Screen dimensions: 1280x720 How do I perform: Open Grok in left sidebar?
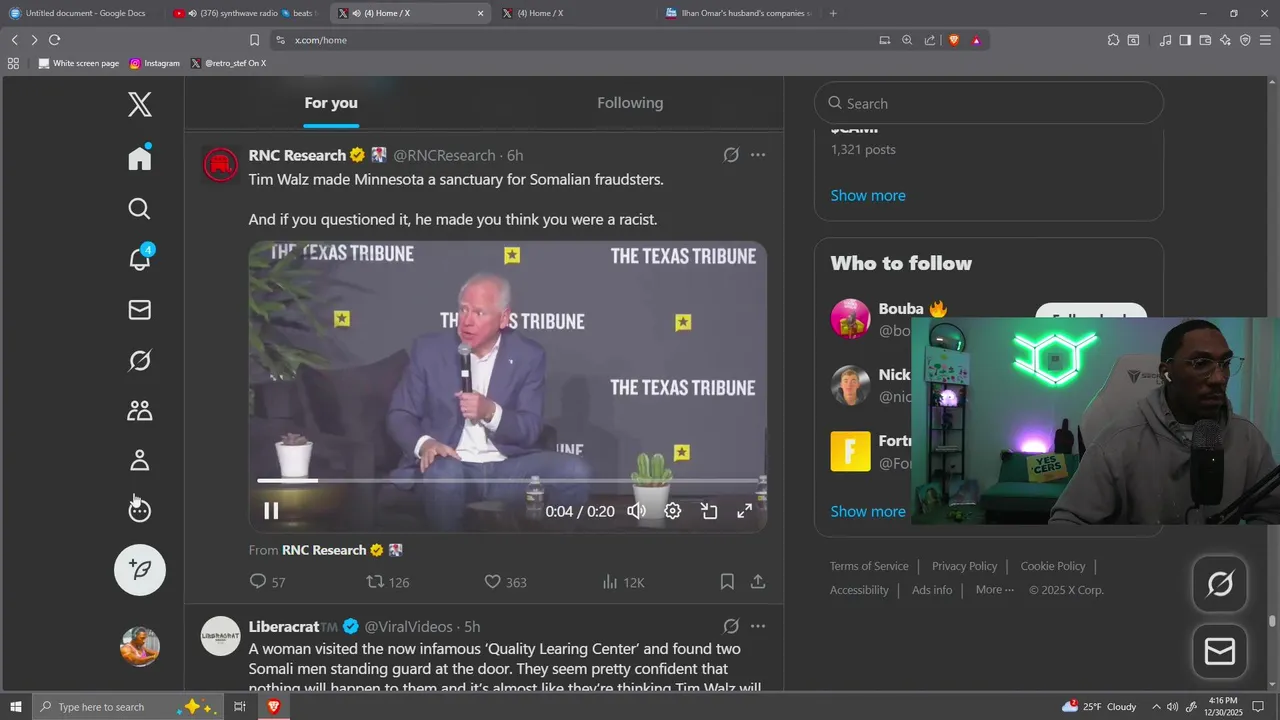click(x=140, y=360)
